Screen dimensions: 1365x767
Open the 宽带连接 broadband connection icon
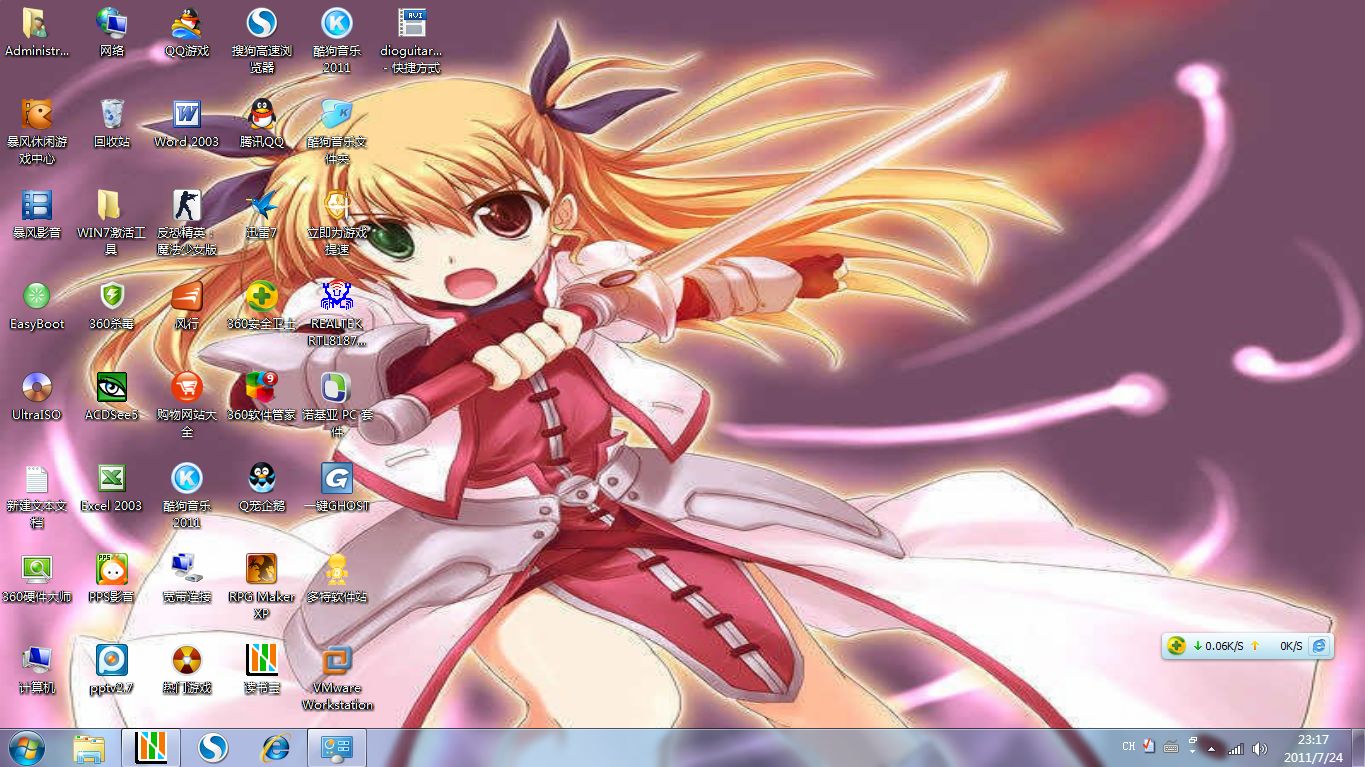(x=187, y=578)
